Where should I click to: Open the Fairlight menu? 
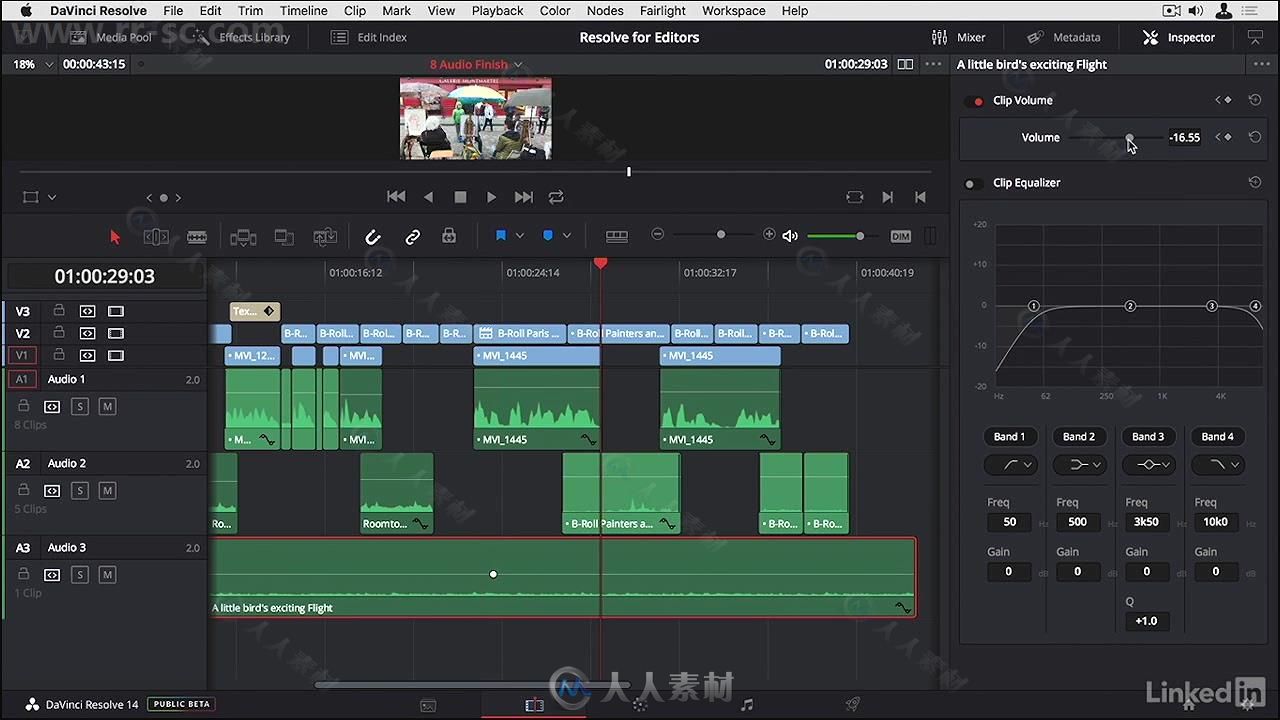(x=662, y=10)
